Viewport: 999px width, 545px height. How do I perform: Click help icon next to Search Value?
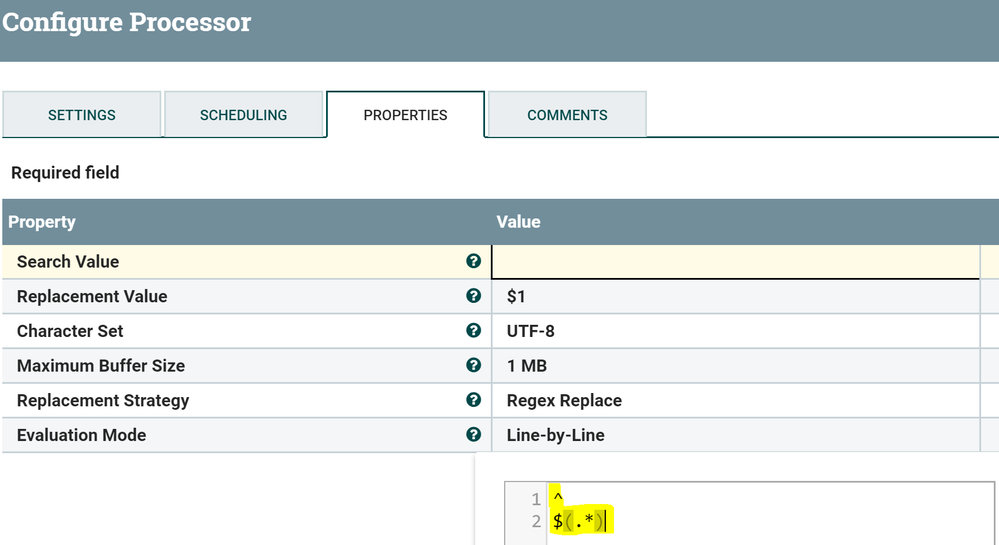coord(474,261)
